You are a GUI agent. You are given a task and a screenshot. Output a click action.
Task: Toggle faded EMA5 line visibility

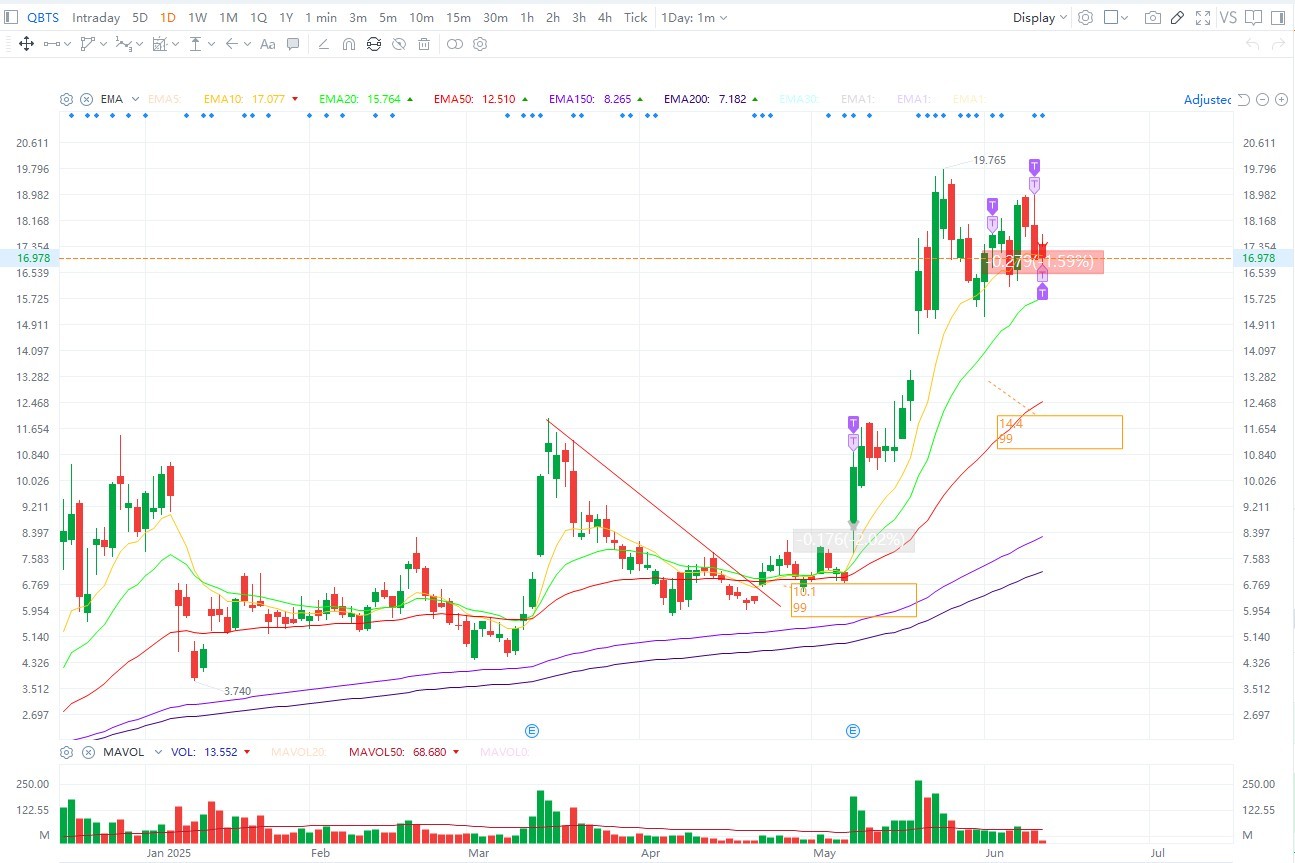pyautogui.click(x=163, y=99)
